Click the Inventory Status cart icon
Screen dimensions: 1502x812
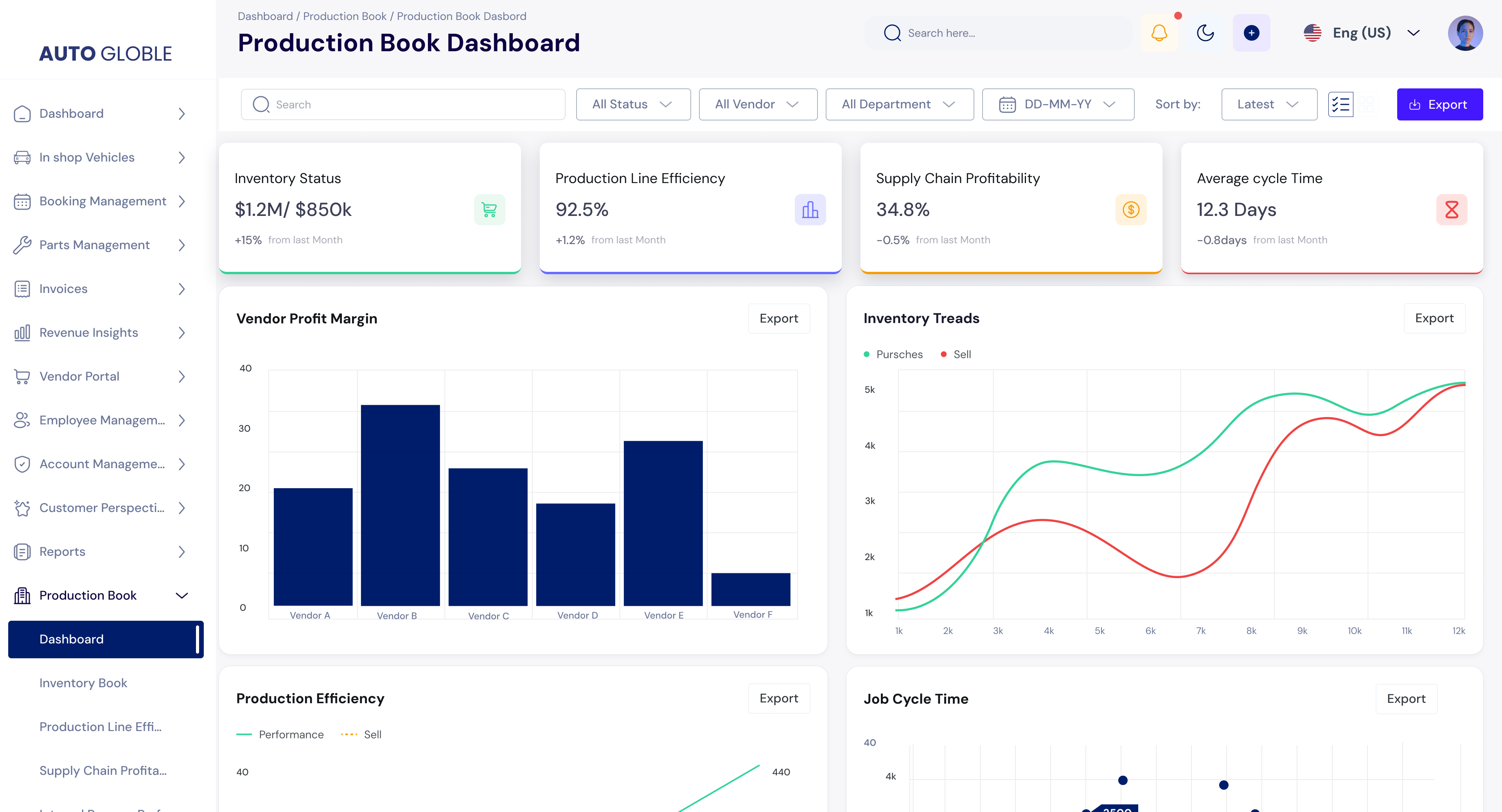(x=489, y=209)
